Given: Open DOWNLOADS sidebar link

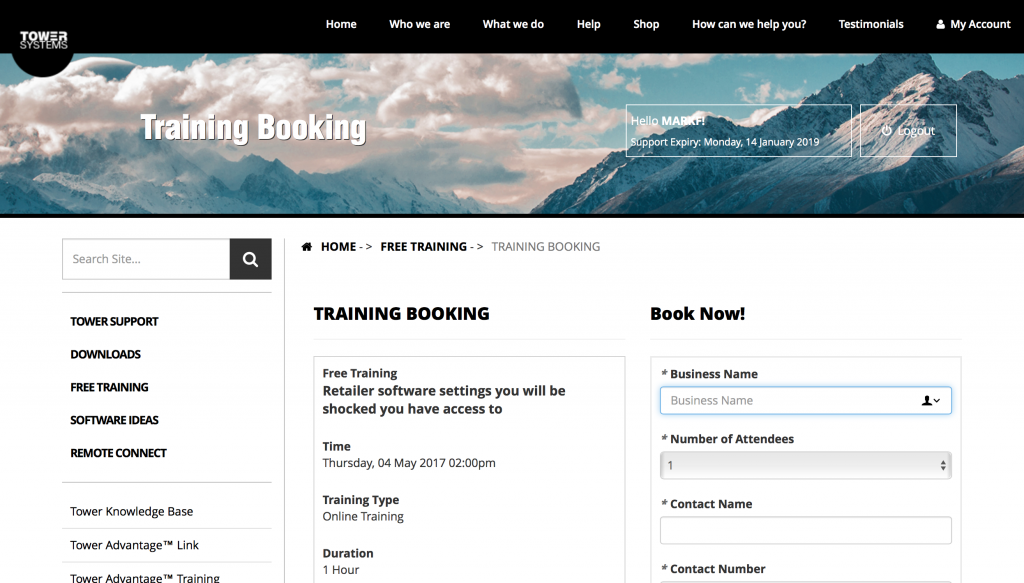Looking at the screenshot, I should (x=105, y=355).
